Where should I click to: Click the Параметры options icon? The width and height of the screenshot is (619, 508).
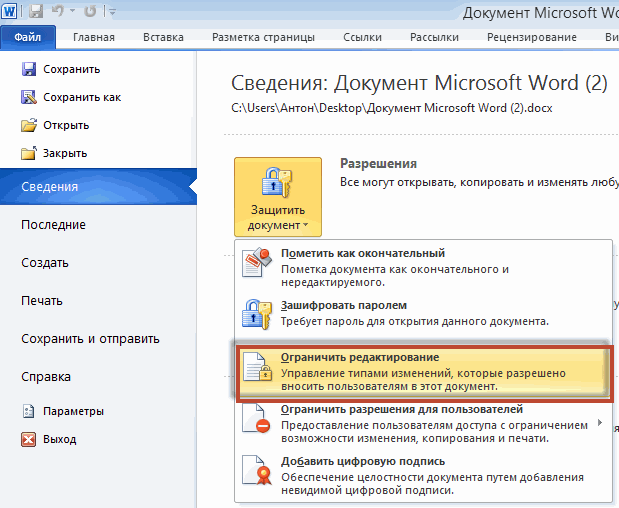[28, 411]
